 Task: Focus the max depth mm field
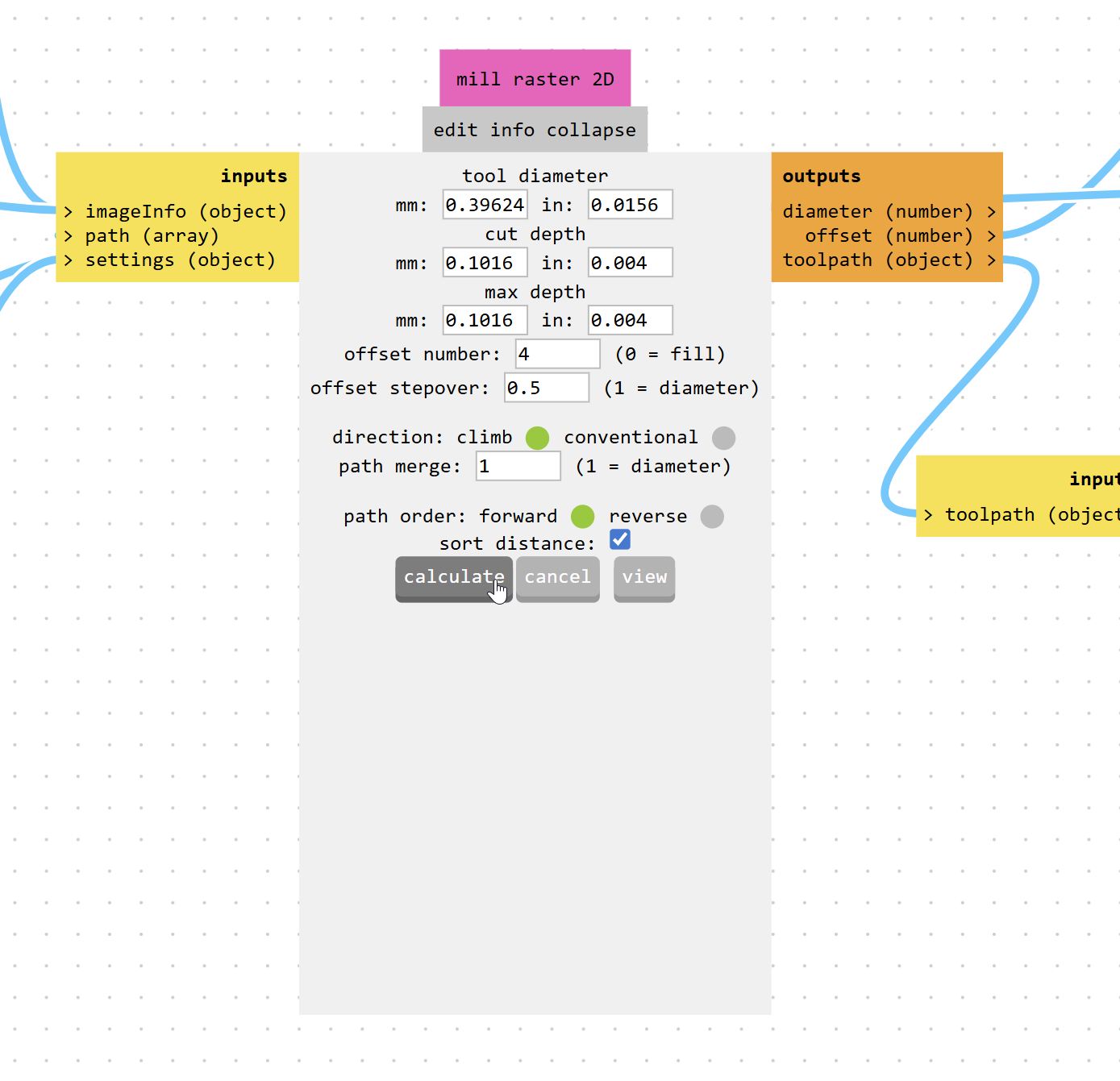pos(485,320)
